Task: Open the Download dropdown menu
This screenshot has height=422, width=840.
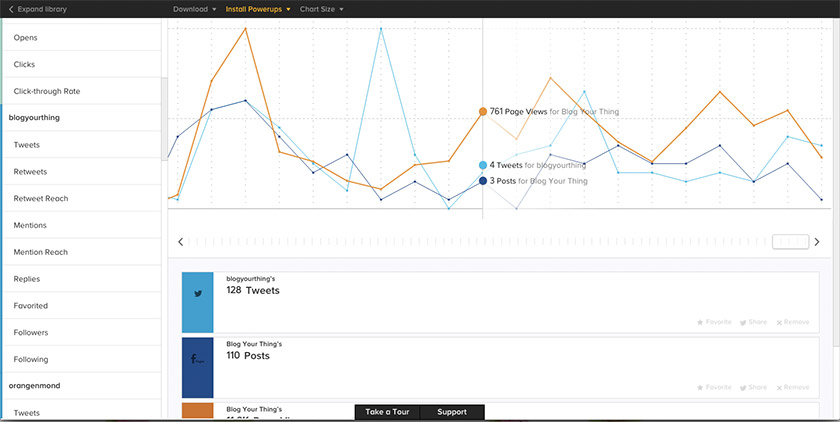Action: (x=194, y=9)
